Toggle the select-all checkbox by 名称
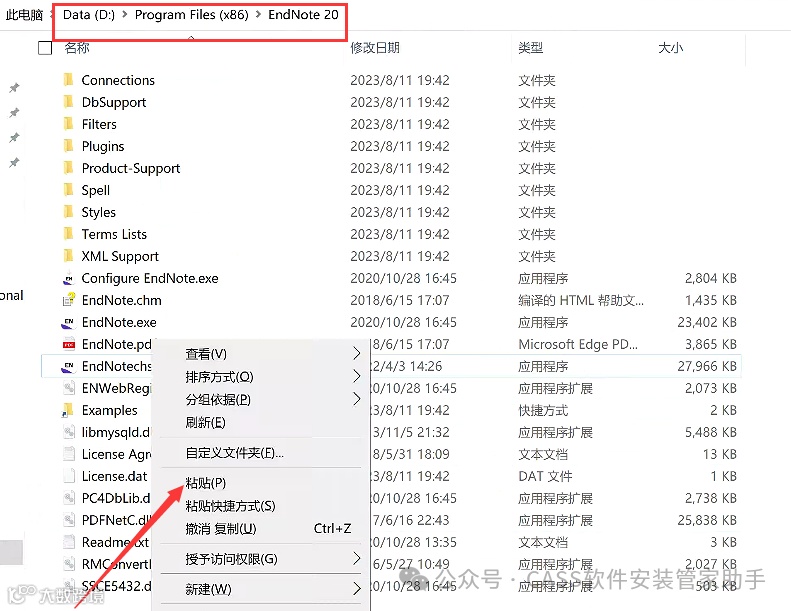Screen dimensions: 791x611 [45, 48]
